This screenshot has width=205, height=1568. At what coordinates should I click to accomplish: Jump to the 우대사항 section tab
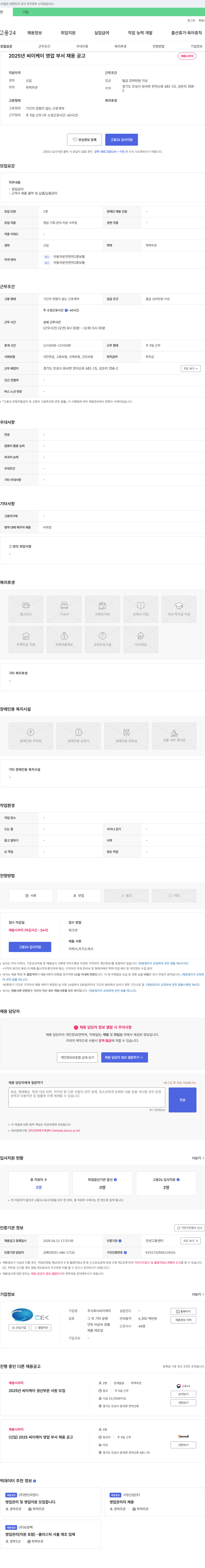pyautogui.click(x=82, y=46)
